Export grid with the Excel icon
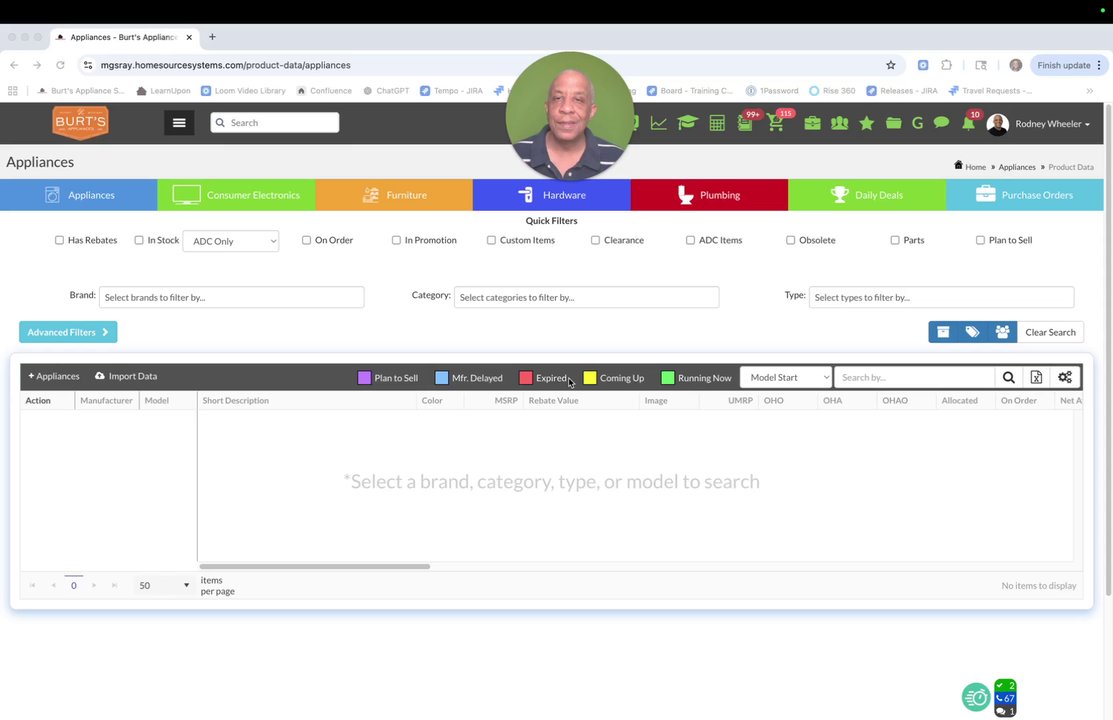 click(1036, 377)
